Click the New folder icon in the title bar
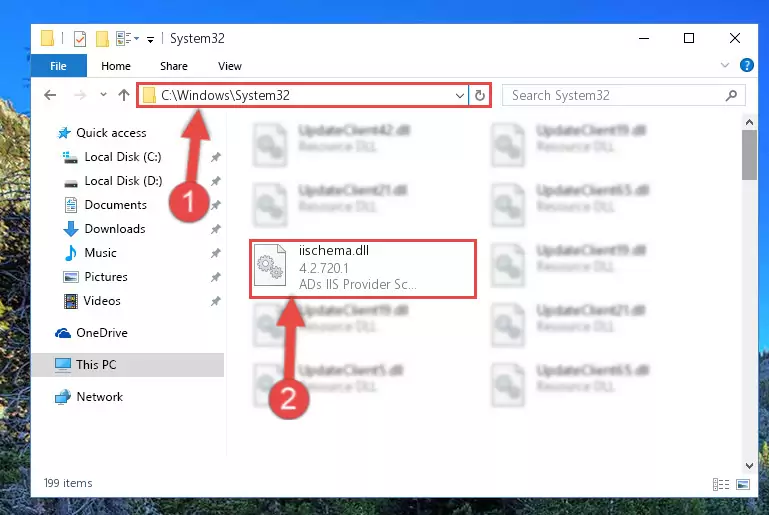The image size is (769, 515). (x=102, y=38)
